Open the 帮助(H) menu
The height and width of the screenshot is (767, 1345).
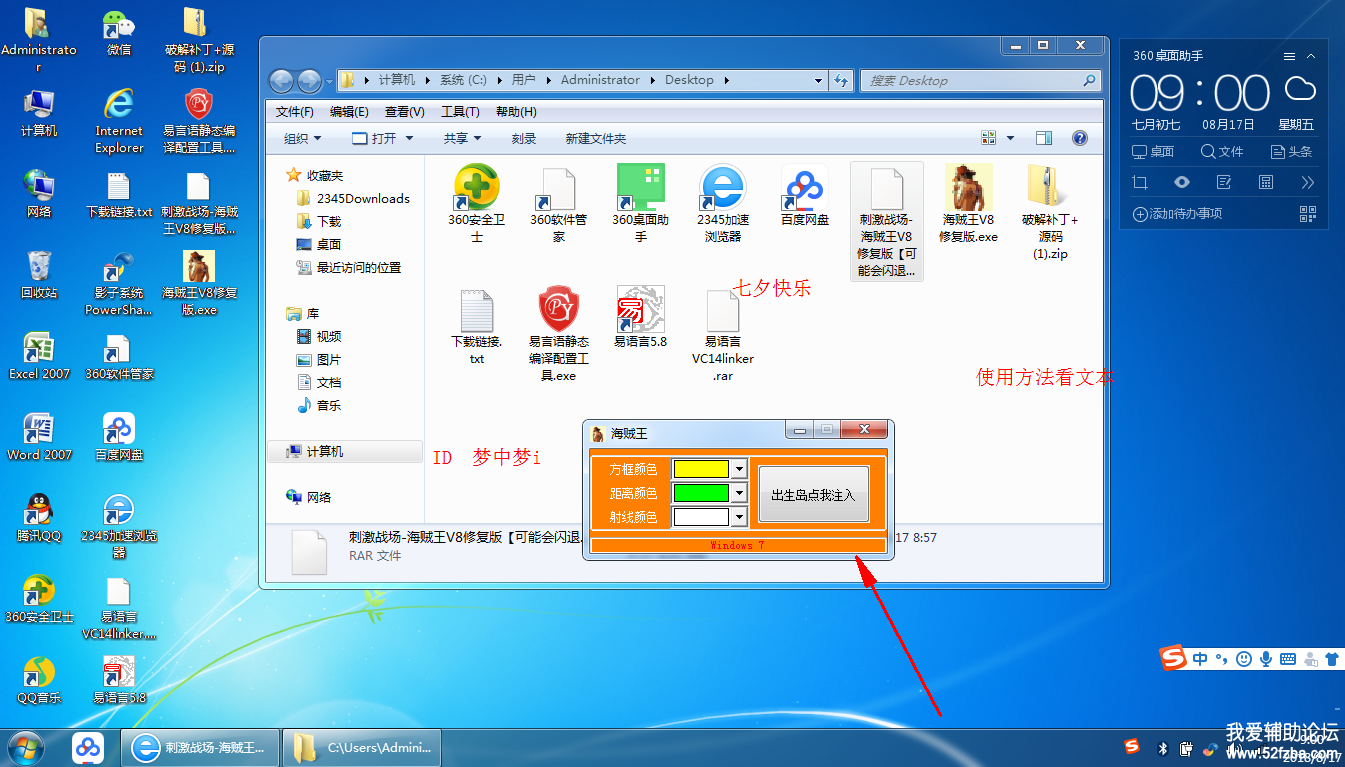click(x=516, y=112)
